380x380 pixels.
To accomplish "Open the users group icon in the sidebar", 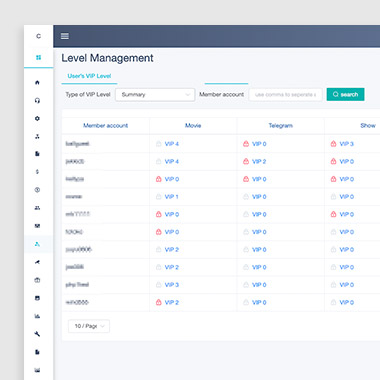I will click(x=37, y=208).
